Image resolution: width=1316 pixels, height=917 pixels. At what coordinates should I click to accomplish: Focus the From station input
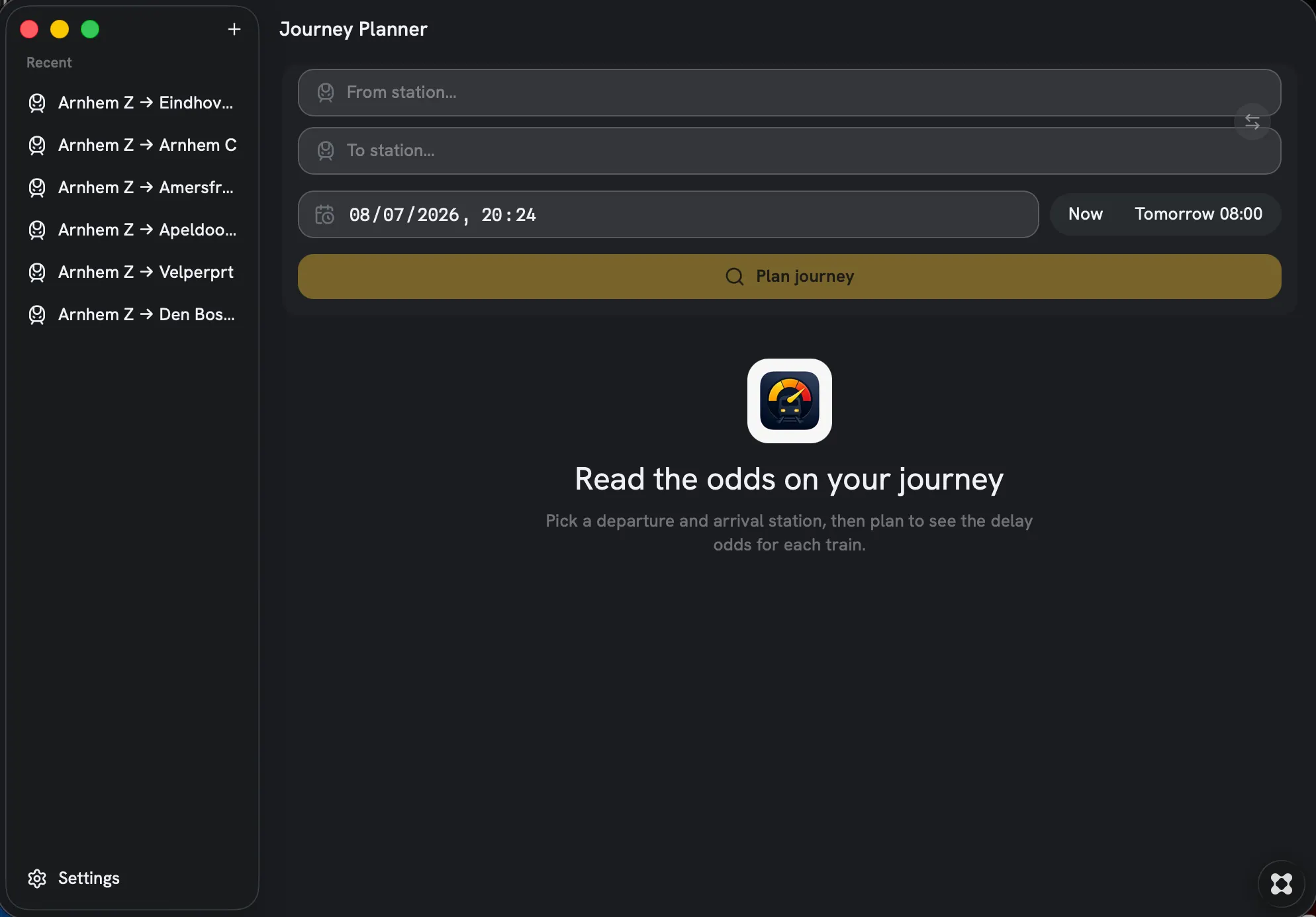pyautogui.click(x=789, y=93)
